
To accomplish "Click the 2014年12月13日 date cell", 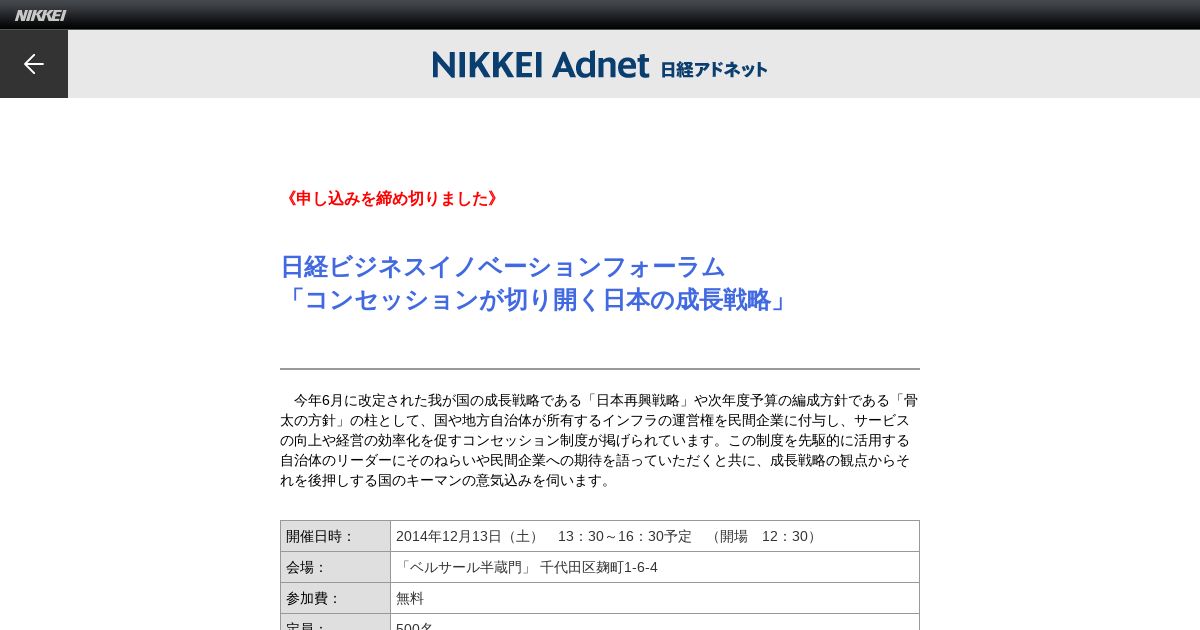I will [x=655, y=536].
